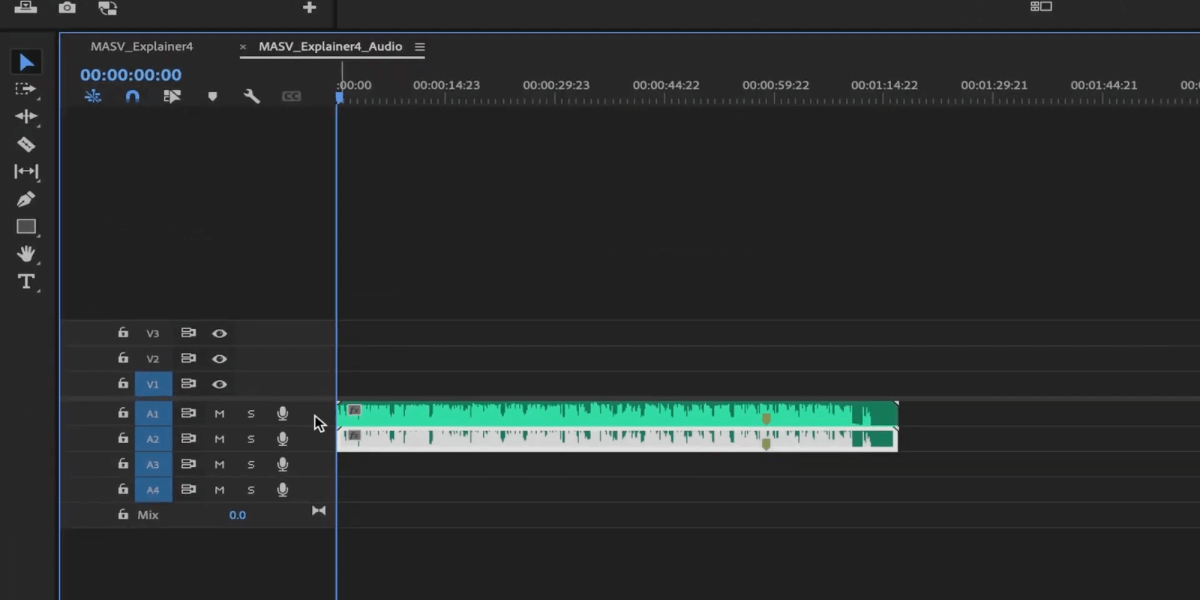Select the Track Select Forward tool
Viewport: 1200px width, 600px height.
pos(26,89)
